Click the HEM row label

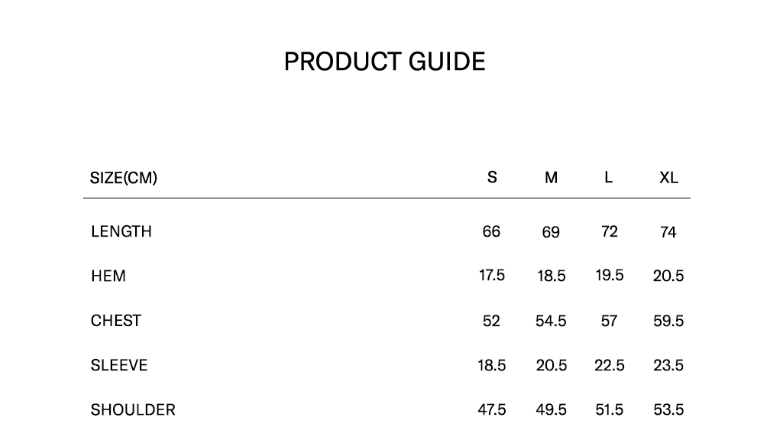tap(108, 276)
